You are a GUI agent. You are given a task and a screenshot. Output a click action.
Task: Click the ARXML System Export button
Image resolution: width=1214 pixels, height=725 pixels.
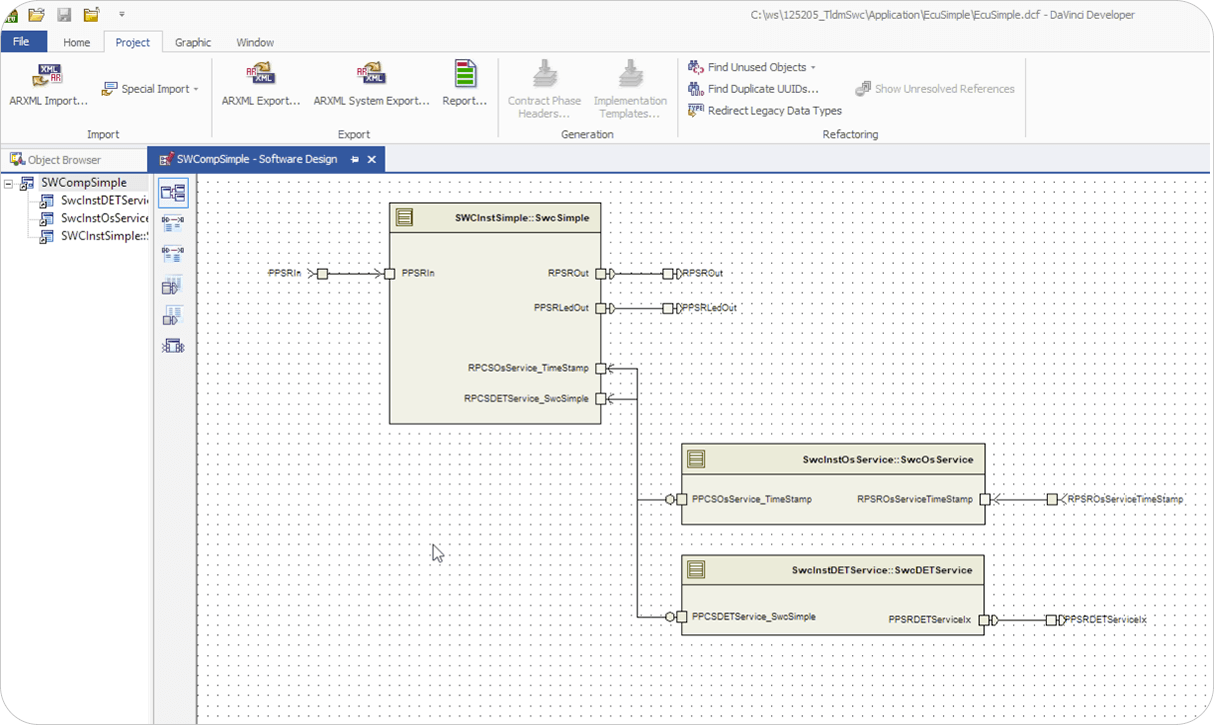click(371, 85)
